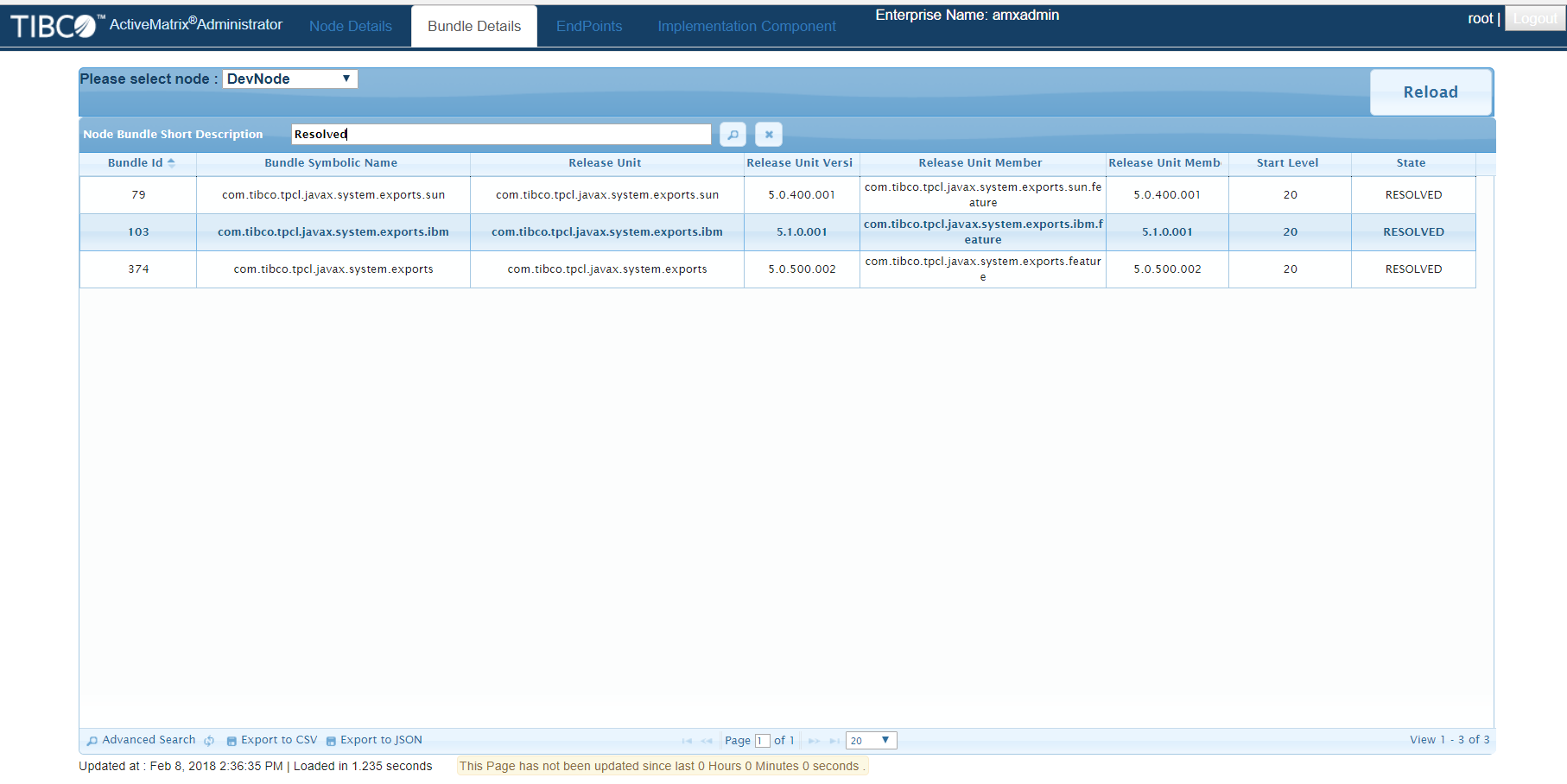Click release unit member exports.sun.feature cell
Viewport: 1567px width, 784px height.
pos(983,195)
